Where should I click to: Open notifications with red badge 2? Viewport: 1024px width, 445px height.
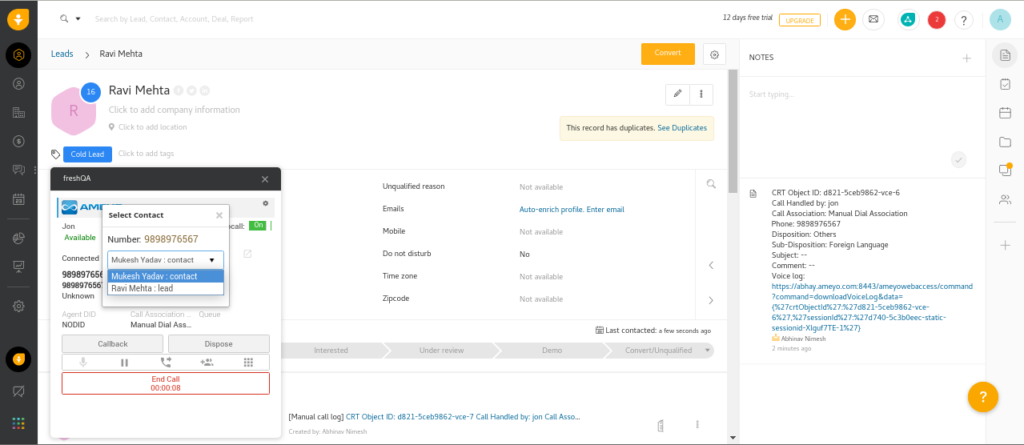coord(936,20)
